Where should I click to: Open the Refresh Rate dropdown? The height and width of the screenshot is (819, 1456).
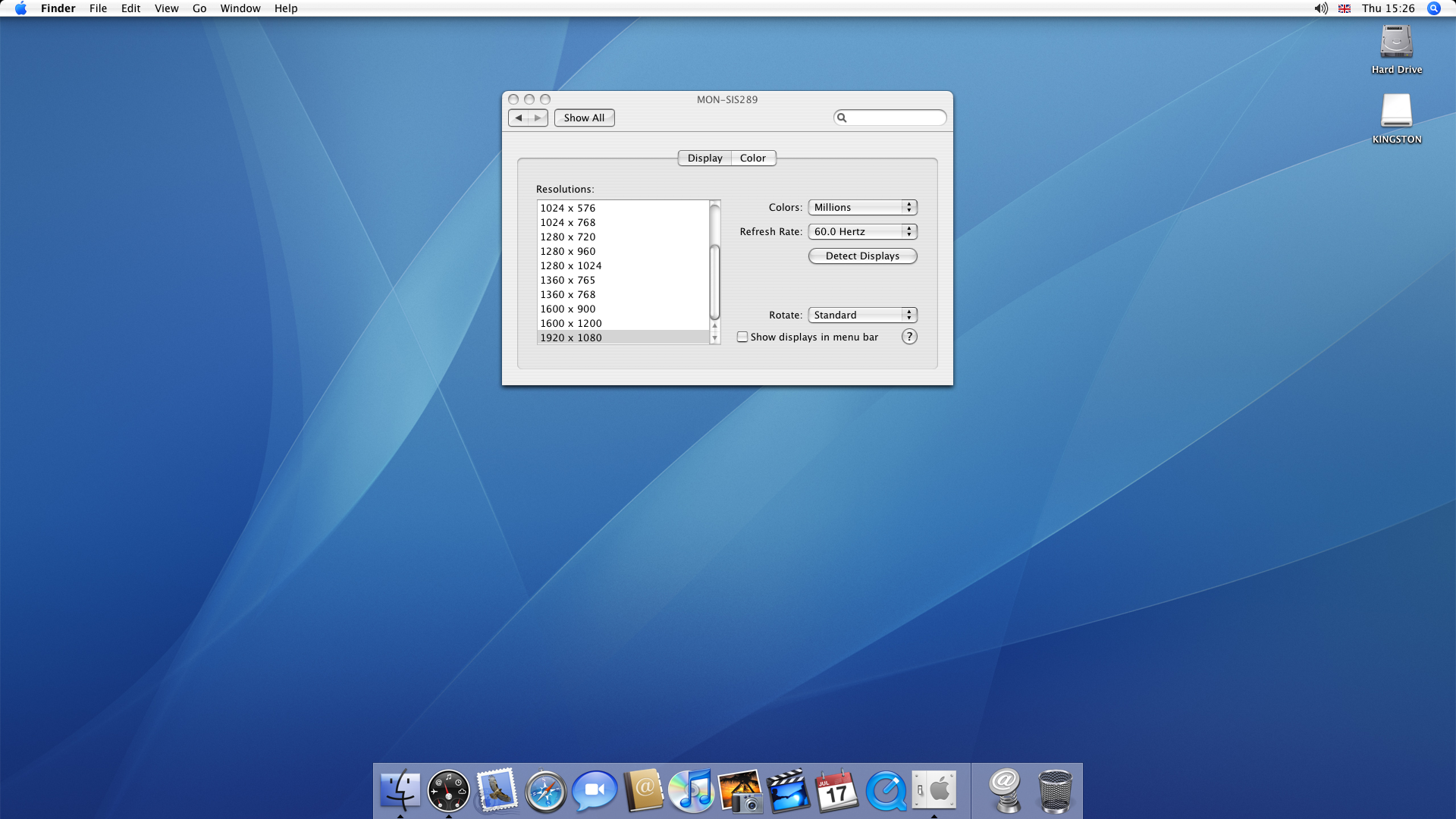tap(862, 231)
